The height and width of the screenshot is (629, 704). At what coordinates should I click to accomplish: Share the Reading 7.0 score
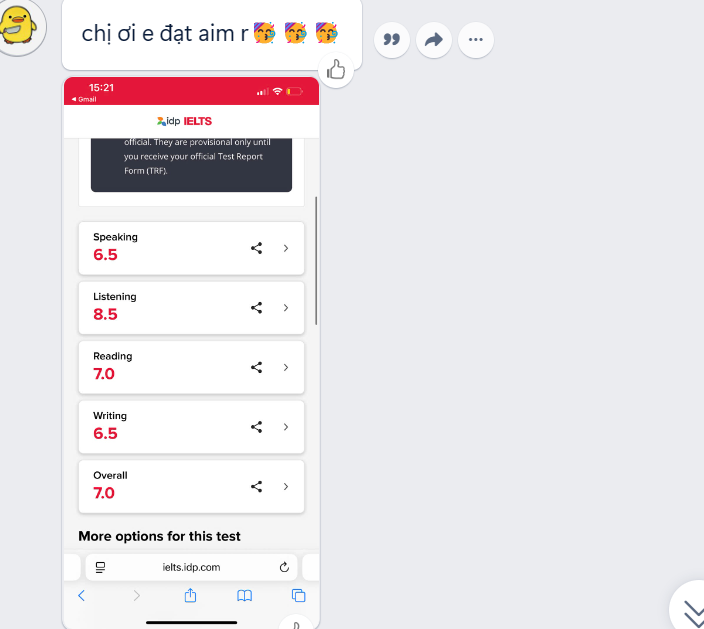256,367
